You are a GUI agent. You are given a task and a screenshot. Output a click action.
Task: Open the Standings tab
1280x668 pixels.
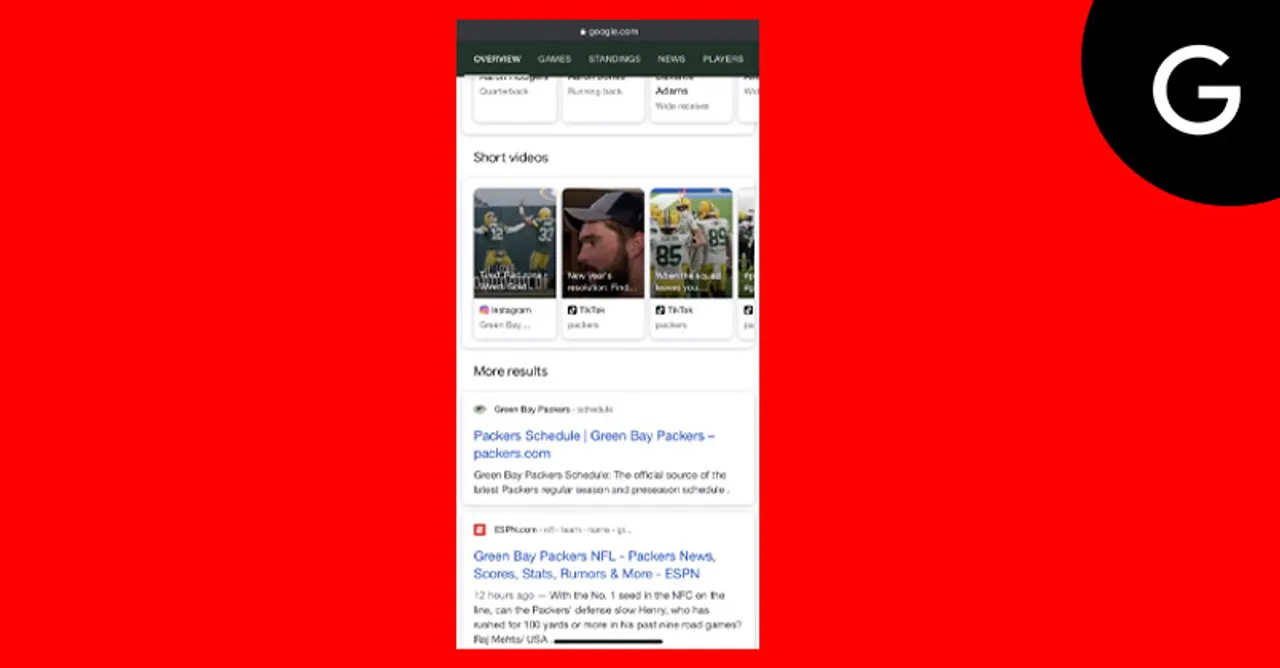point(614,59)
